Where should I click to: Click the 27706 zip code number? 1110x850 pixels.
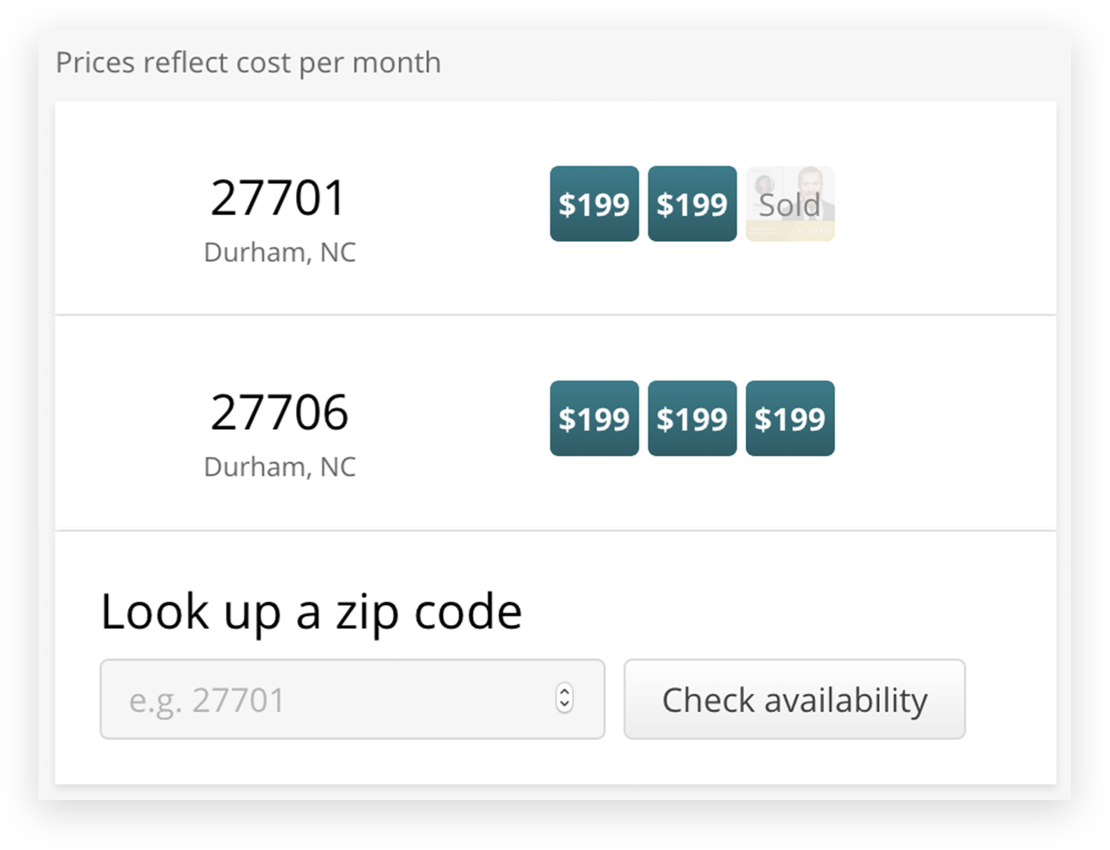pyautogui.click(x=279, y=412)
